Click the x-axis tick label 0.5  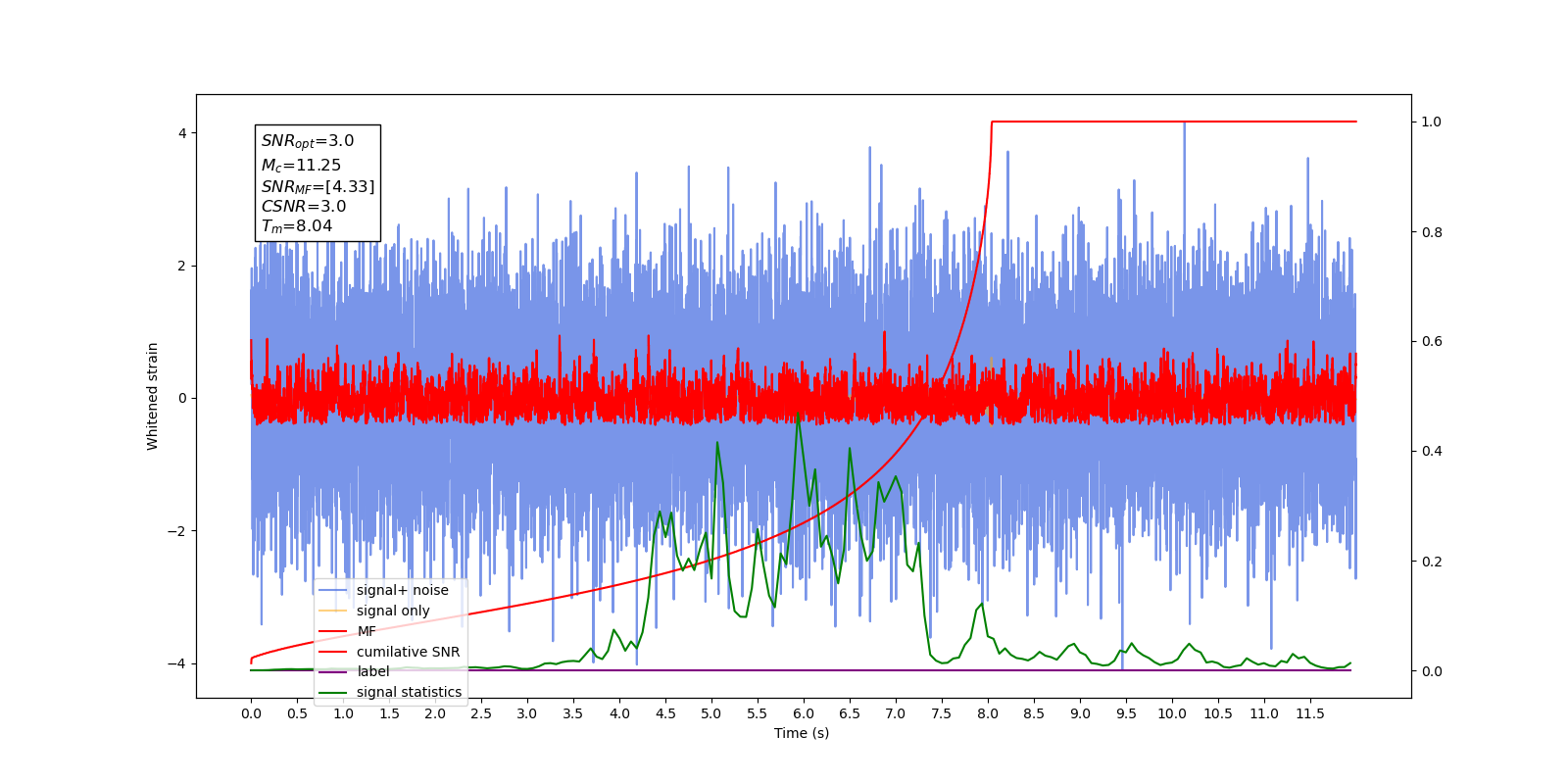point(297,713)
